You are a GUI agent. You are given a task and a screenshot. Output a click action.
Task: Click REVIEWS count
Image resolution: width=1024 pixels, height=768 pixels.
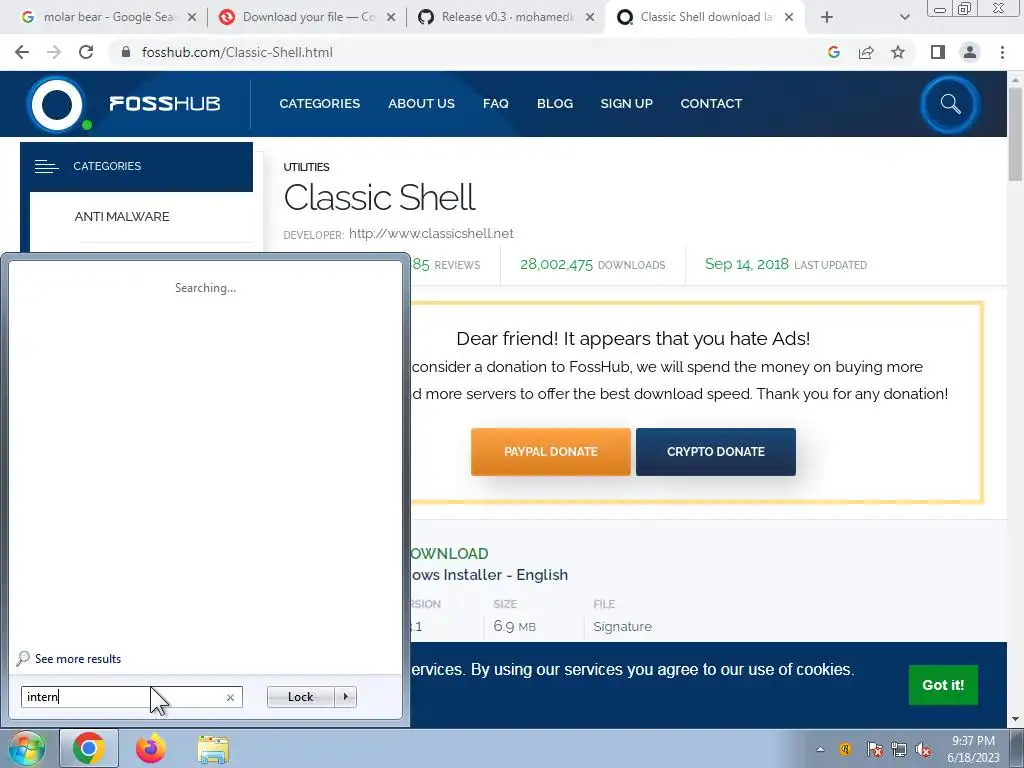pyautogui.click(x=446, y=264)
